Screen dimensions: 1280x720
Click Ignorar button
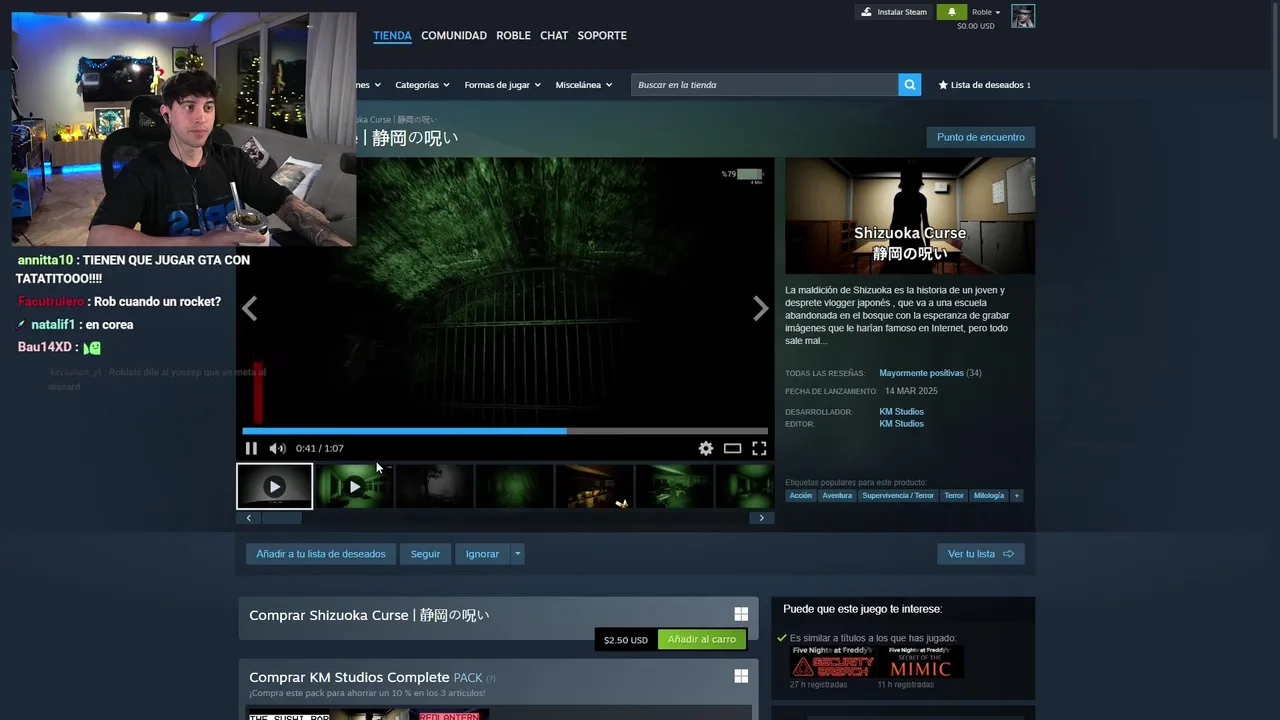click(x=482, y=554)
